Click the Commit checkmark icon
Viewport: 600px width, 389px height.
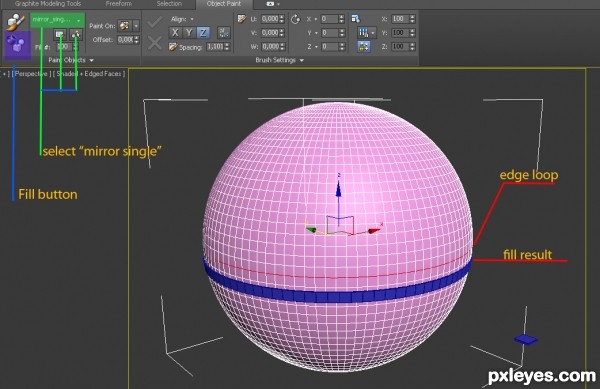point(155,22)
